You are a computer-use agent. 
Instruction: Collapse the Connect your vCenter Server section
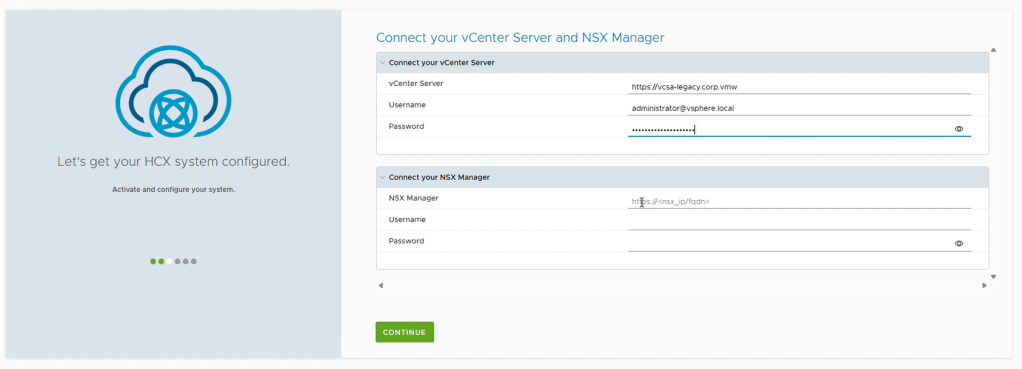point(383,63)
